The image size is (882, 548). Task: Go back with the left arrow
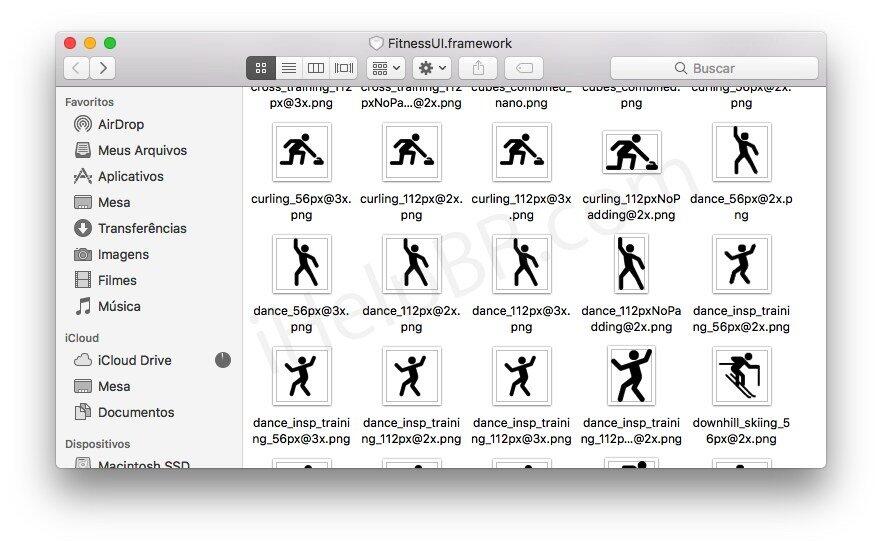77,68
